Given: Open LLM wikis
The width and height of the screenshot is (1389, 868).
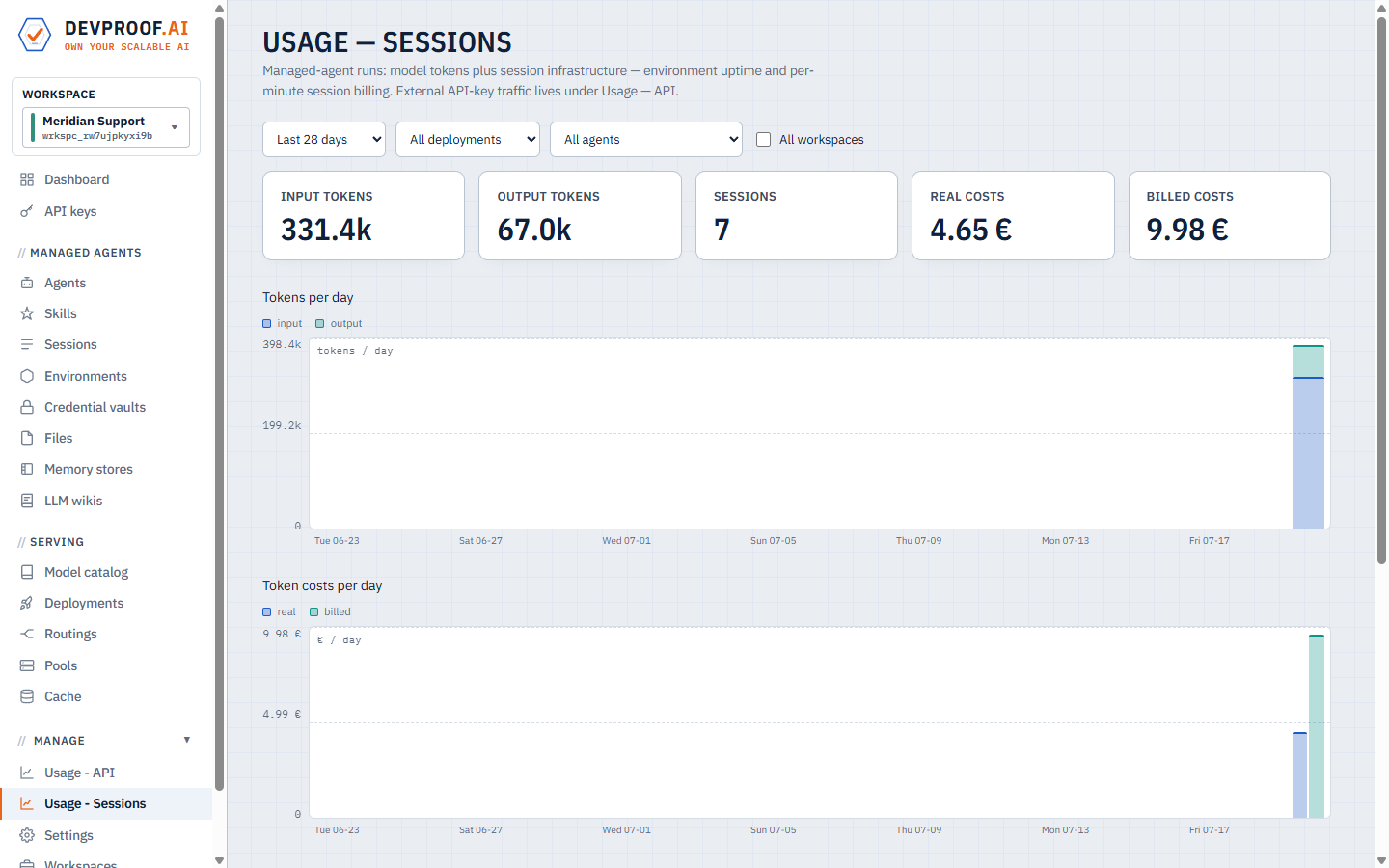Looking at the screenshot, I should tap(106, 501).
